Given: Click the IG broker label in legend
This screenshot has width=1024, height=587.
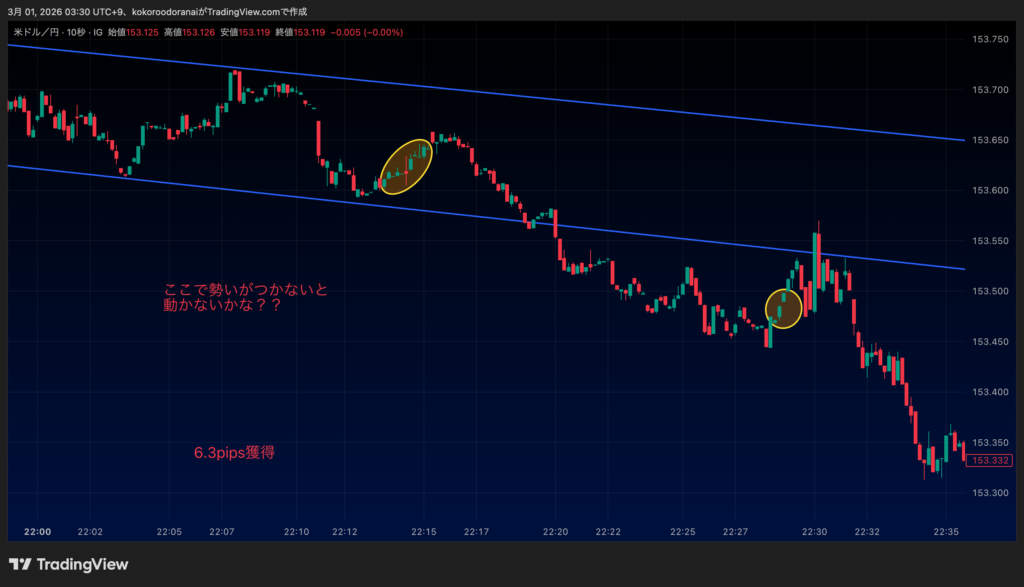Looking at the screenshot, I should pyautogui.click(x=97, y=33).
